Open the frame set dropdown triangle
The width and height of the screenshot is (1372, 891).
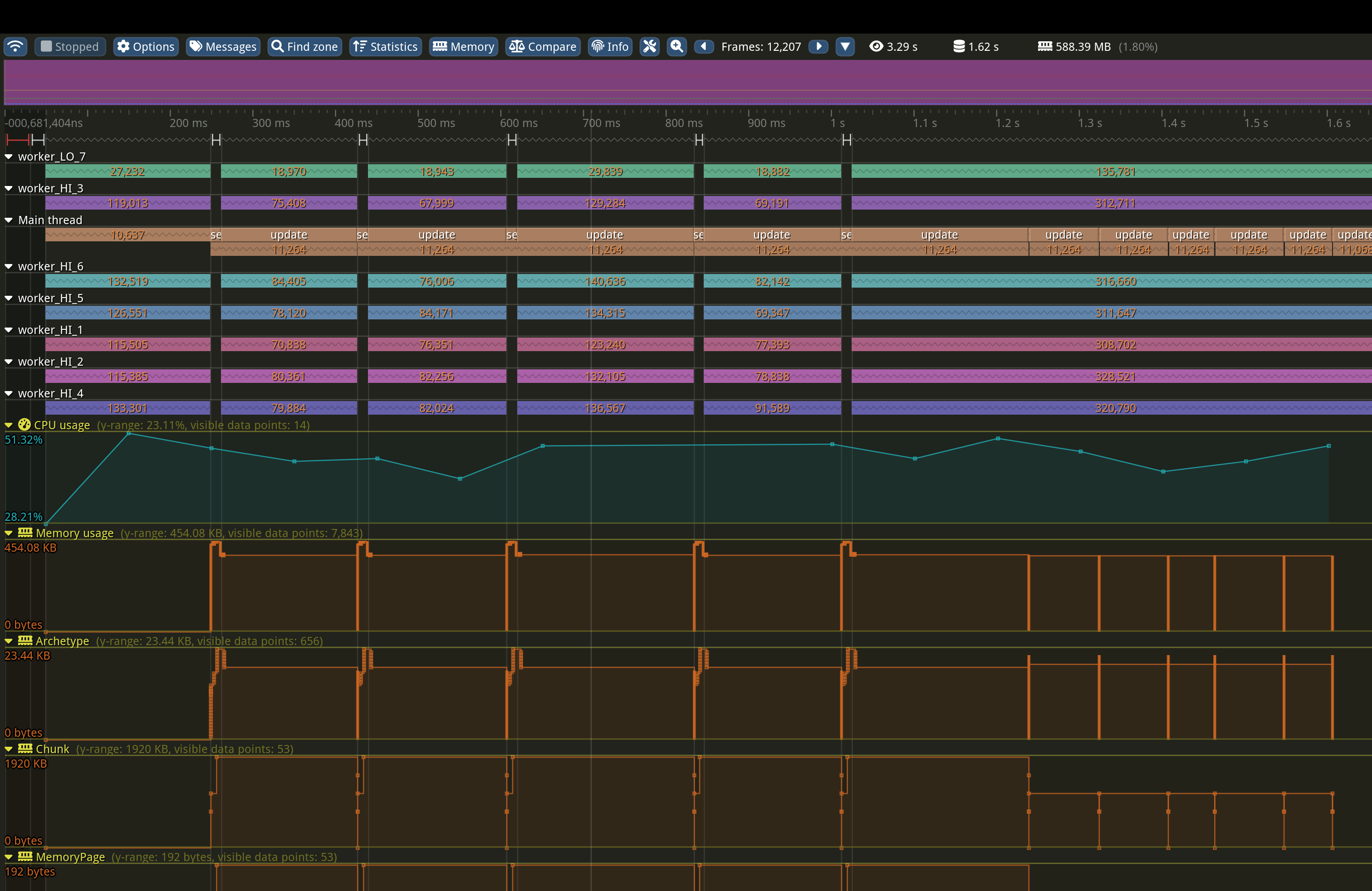click(845, 47)
